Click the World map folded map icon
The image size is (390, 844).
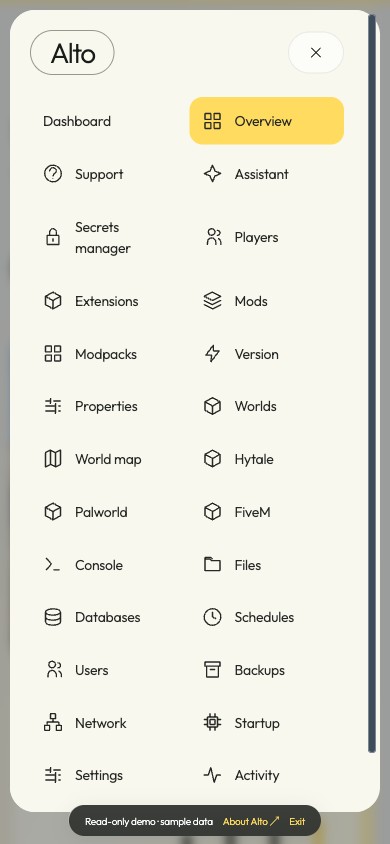53,459
